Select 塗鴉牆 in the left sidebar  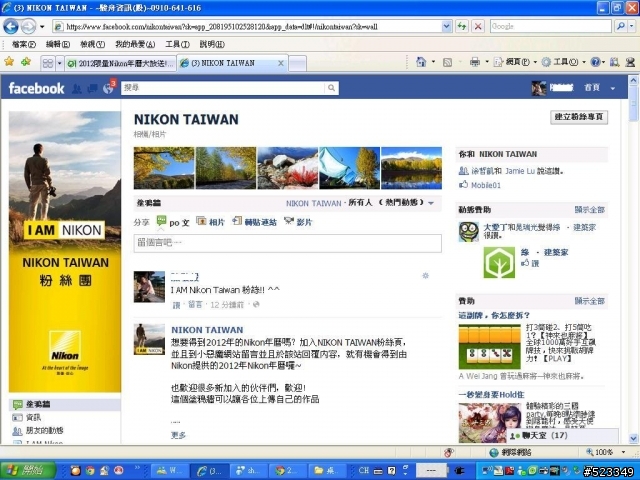pos(64,404)
